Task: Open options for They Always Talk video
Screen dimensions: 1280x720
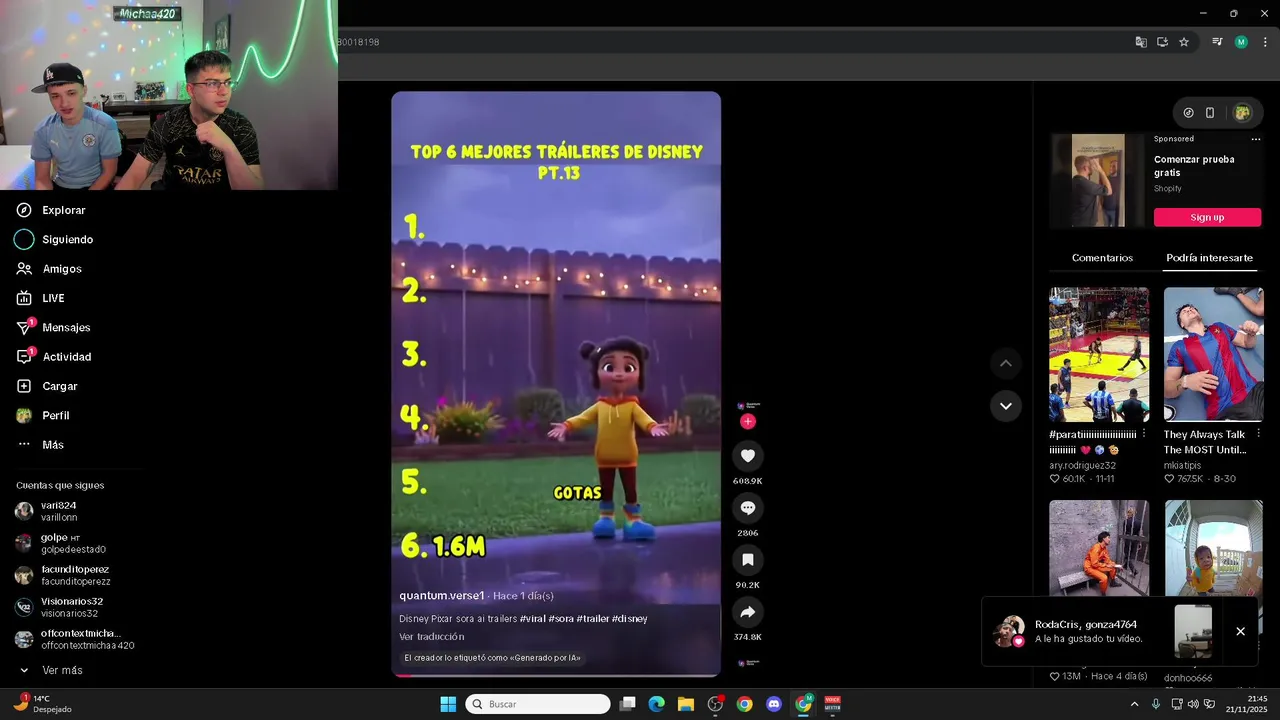Action: (1258, 434)
